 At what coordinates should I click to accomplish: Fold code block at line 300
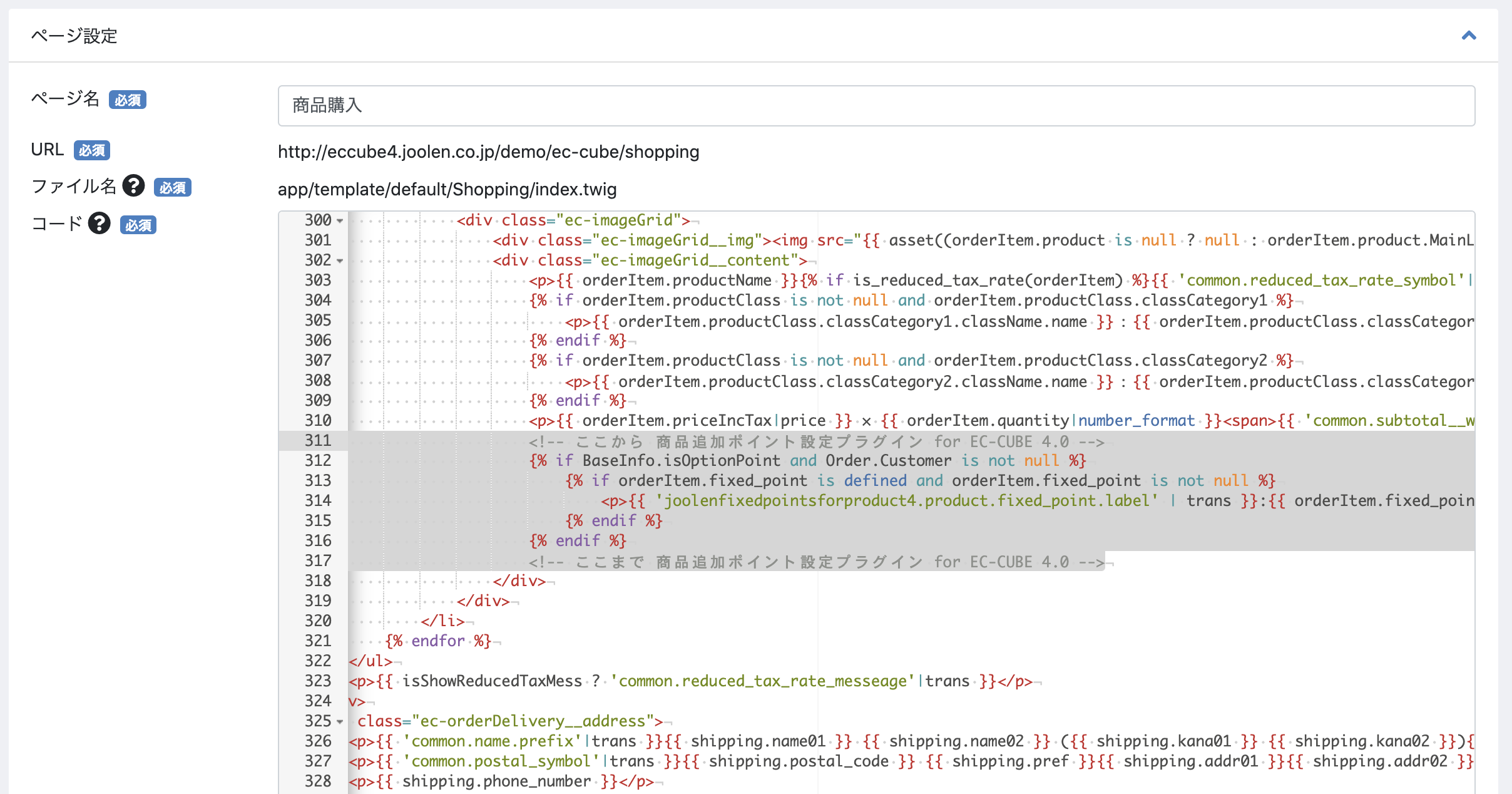coord(340,221)
